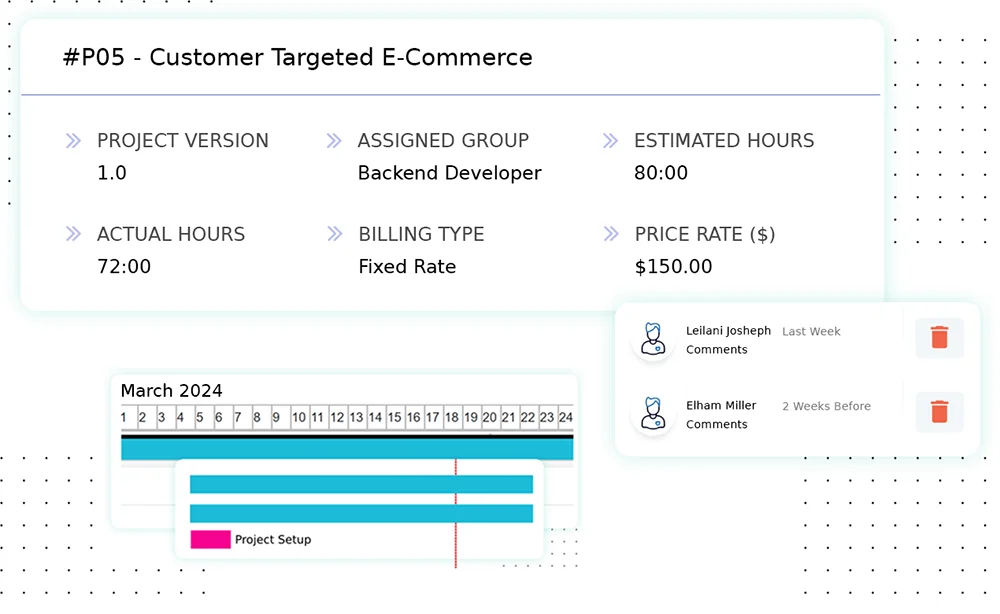
Task: Select day 18 on the March timeline
Action: pos(451,418)
